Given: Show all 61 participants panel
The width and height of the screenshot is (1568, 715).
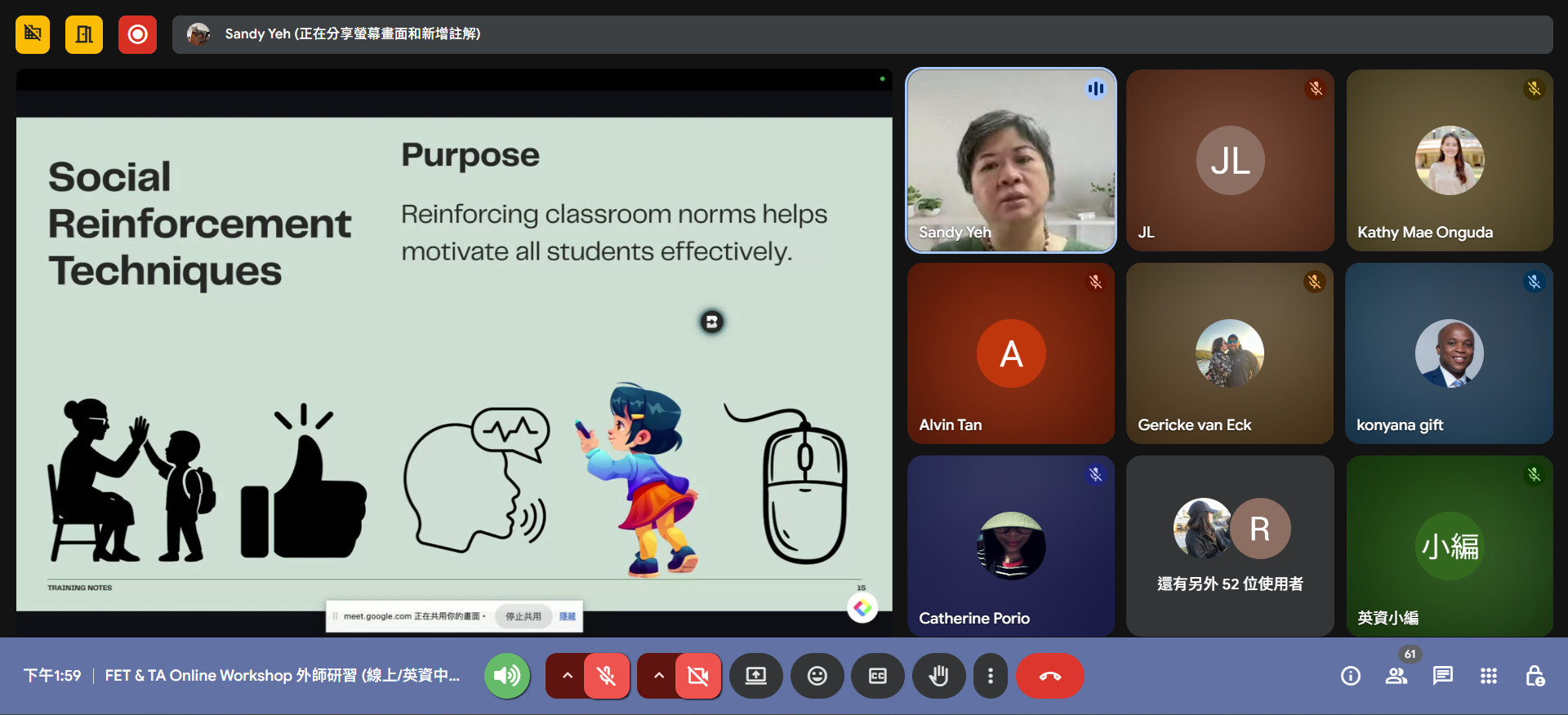Looking at the screenshot, I should tap(1396, 676).
